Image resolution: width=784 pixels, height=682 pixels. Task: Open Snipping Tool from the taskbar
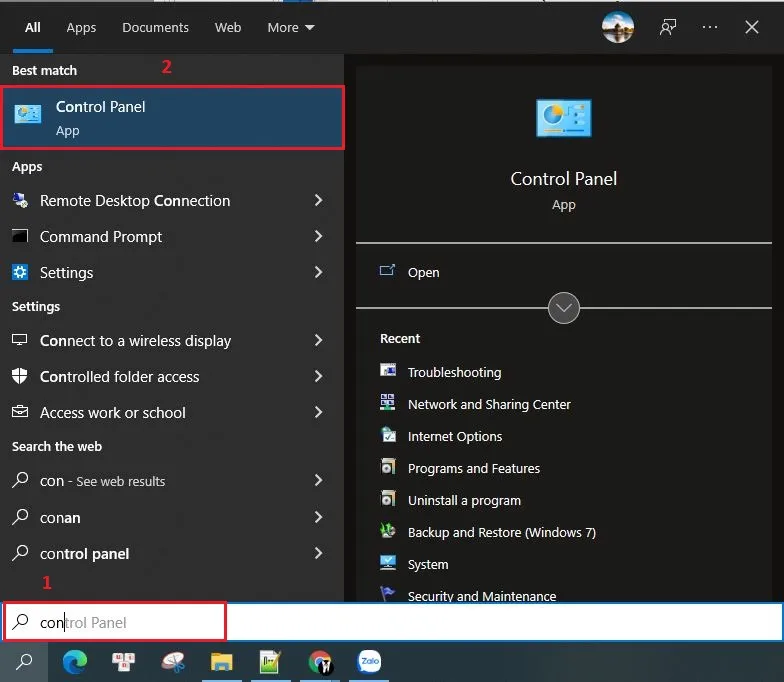coord(173,661)
